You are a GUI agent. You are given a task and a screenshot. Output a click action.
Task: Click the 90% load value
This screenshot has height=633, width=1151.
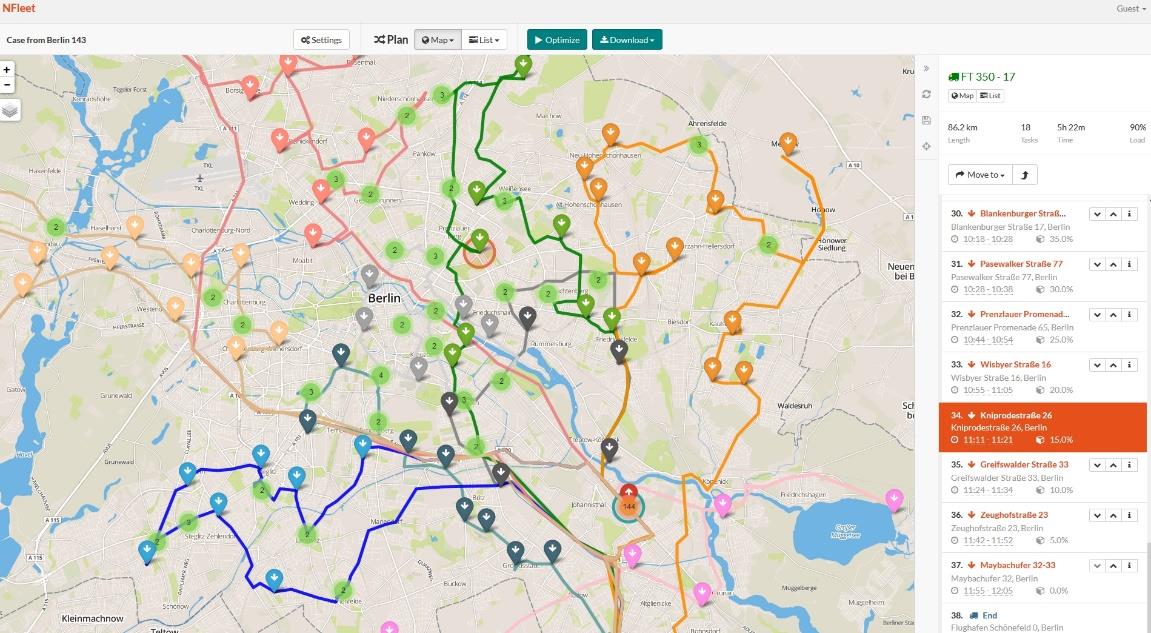(1138, 127)
